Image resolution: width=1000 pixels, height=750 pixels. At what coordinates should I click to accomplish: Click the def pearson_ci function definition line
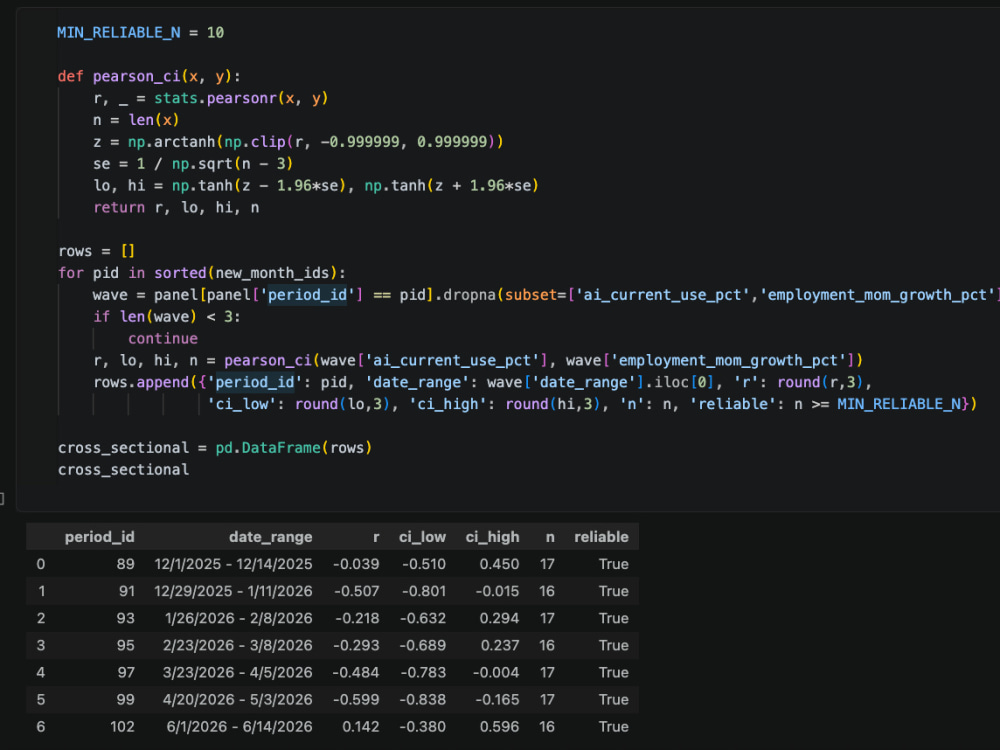click(149, 77)
